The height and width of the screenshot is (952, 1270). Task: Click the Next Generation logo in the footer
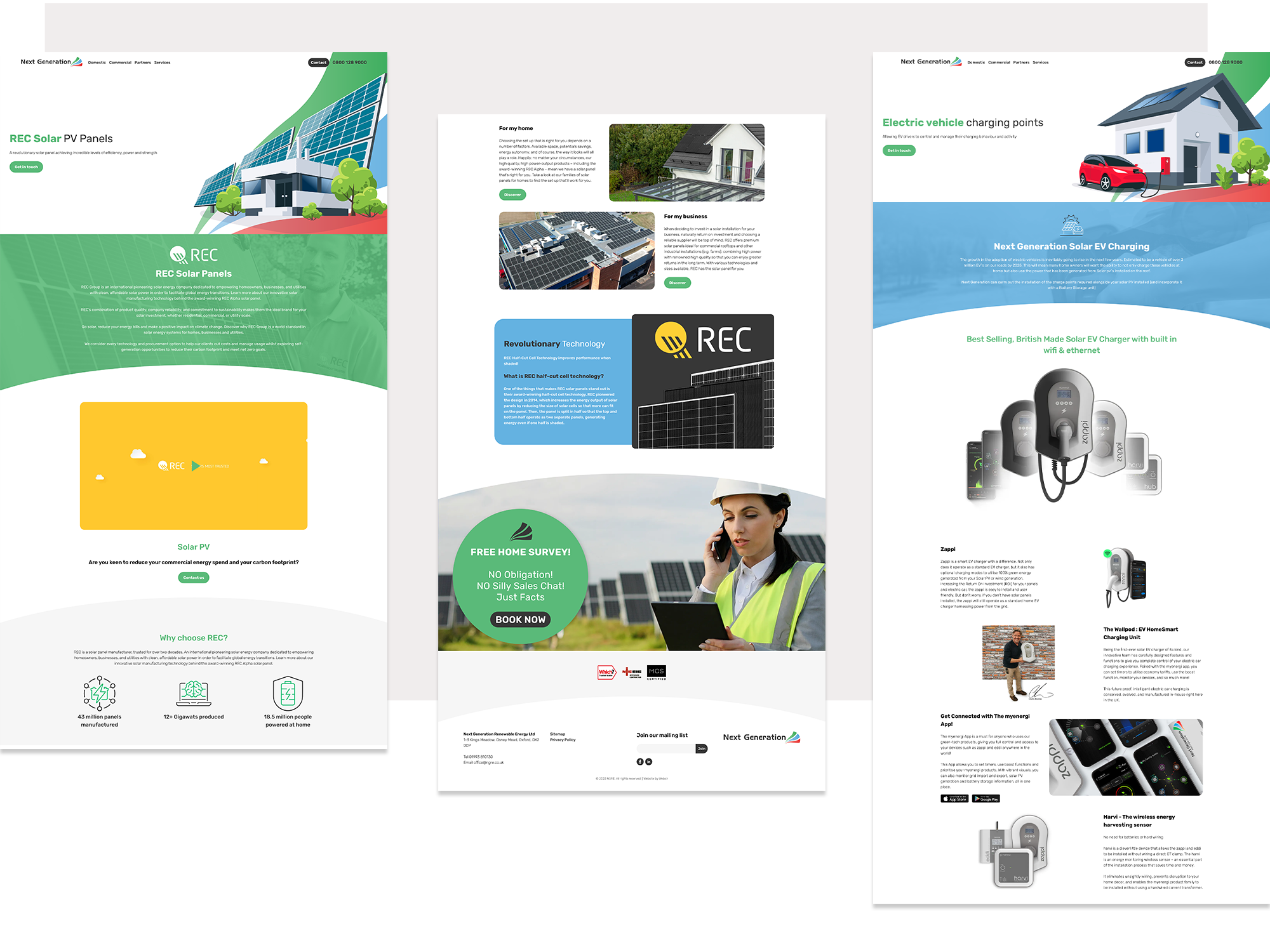tap(762, 737)
